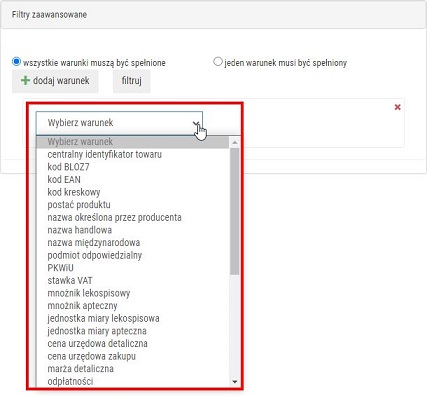Click the green plus add-condition icon
Screen dimensions: 427x396
point(25,80)
